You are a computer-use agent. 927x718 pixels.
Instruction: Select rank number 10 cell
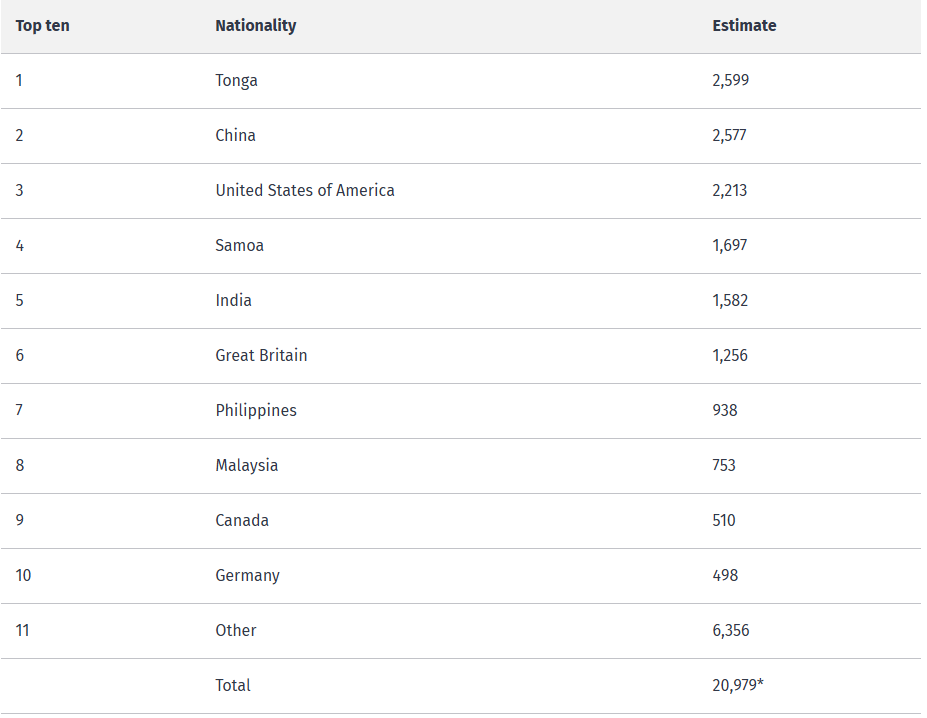coord(23,575)
